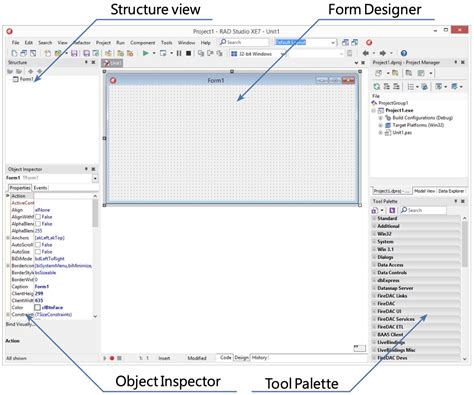The height and width of the screenshot is (395, 474).
Task: Click the green Run arrow icon
Action: (146, 53)
